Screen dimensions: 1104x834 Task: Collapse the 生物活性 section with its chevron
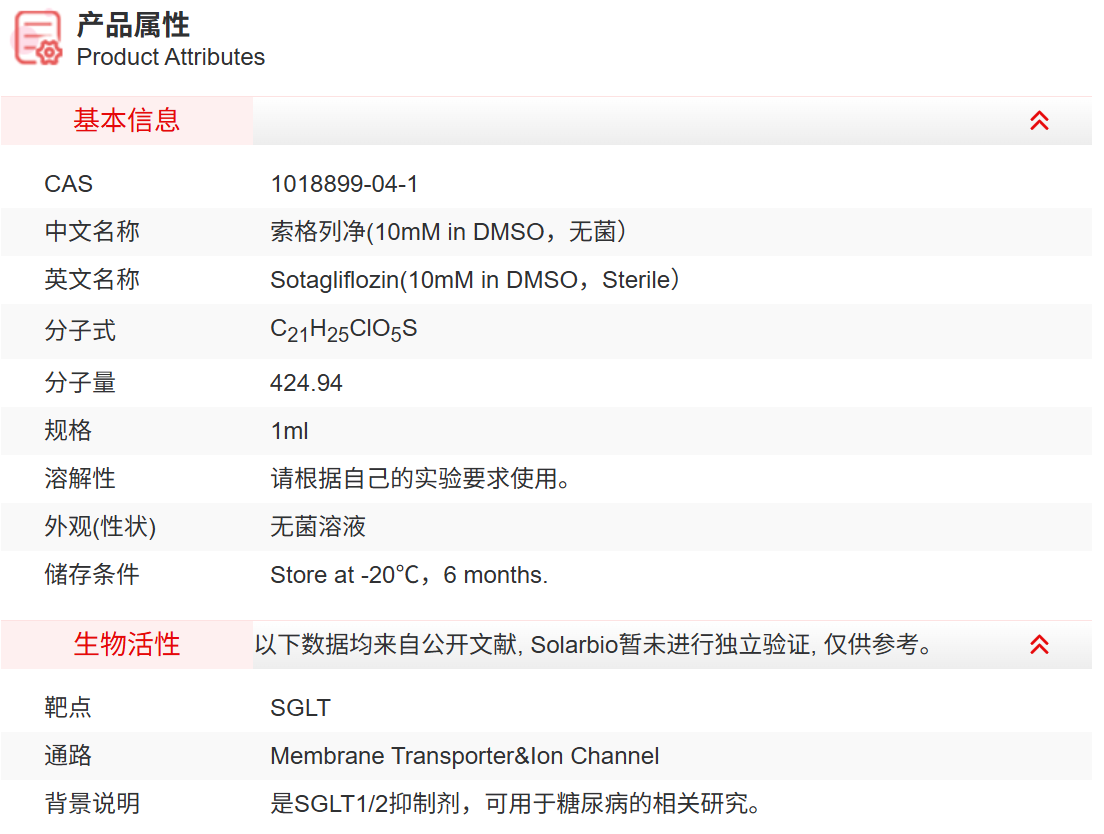1039,644
